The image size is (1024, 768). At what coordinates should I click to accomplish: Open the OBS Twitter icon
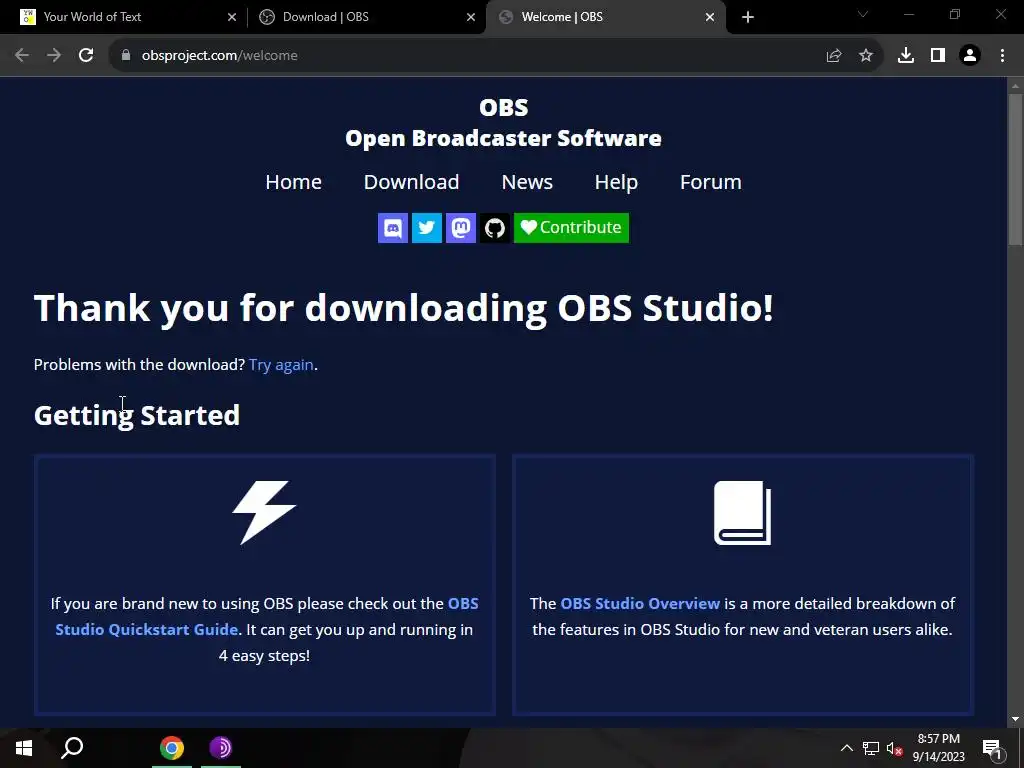tap(426, 228)
